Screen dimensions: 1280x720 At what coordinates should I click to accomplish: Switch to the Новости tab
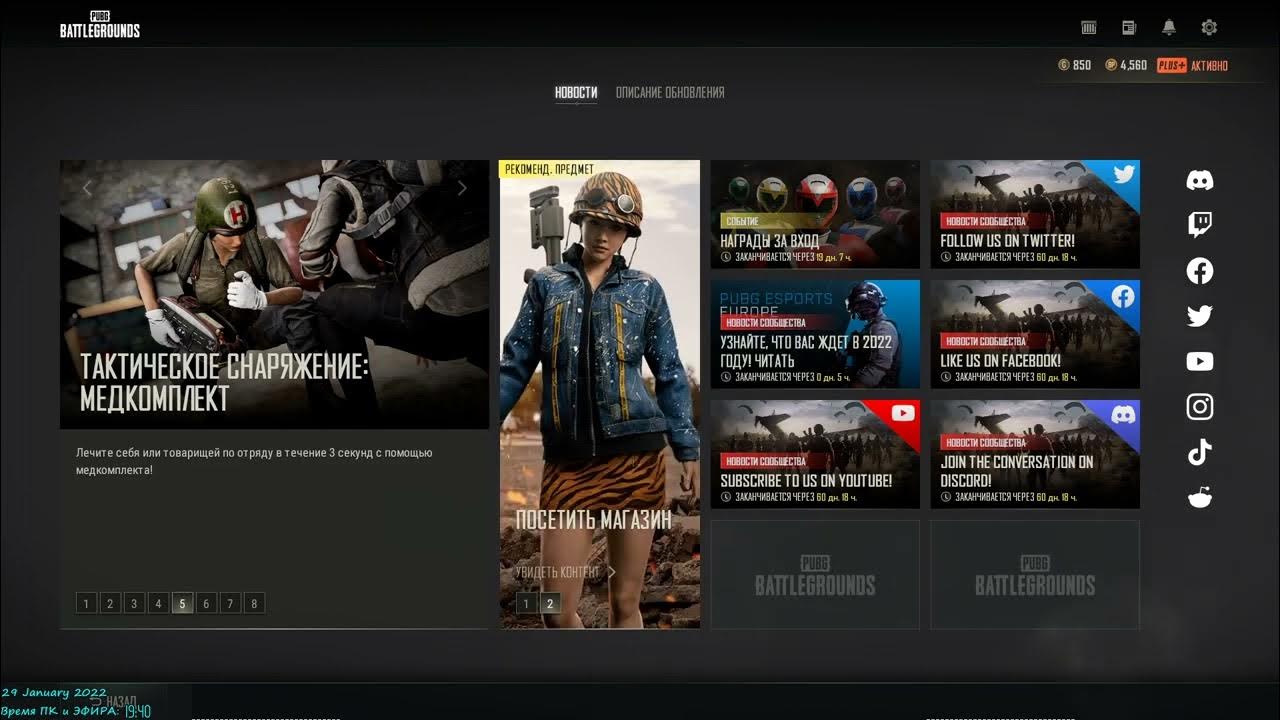[576, 92]
